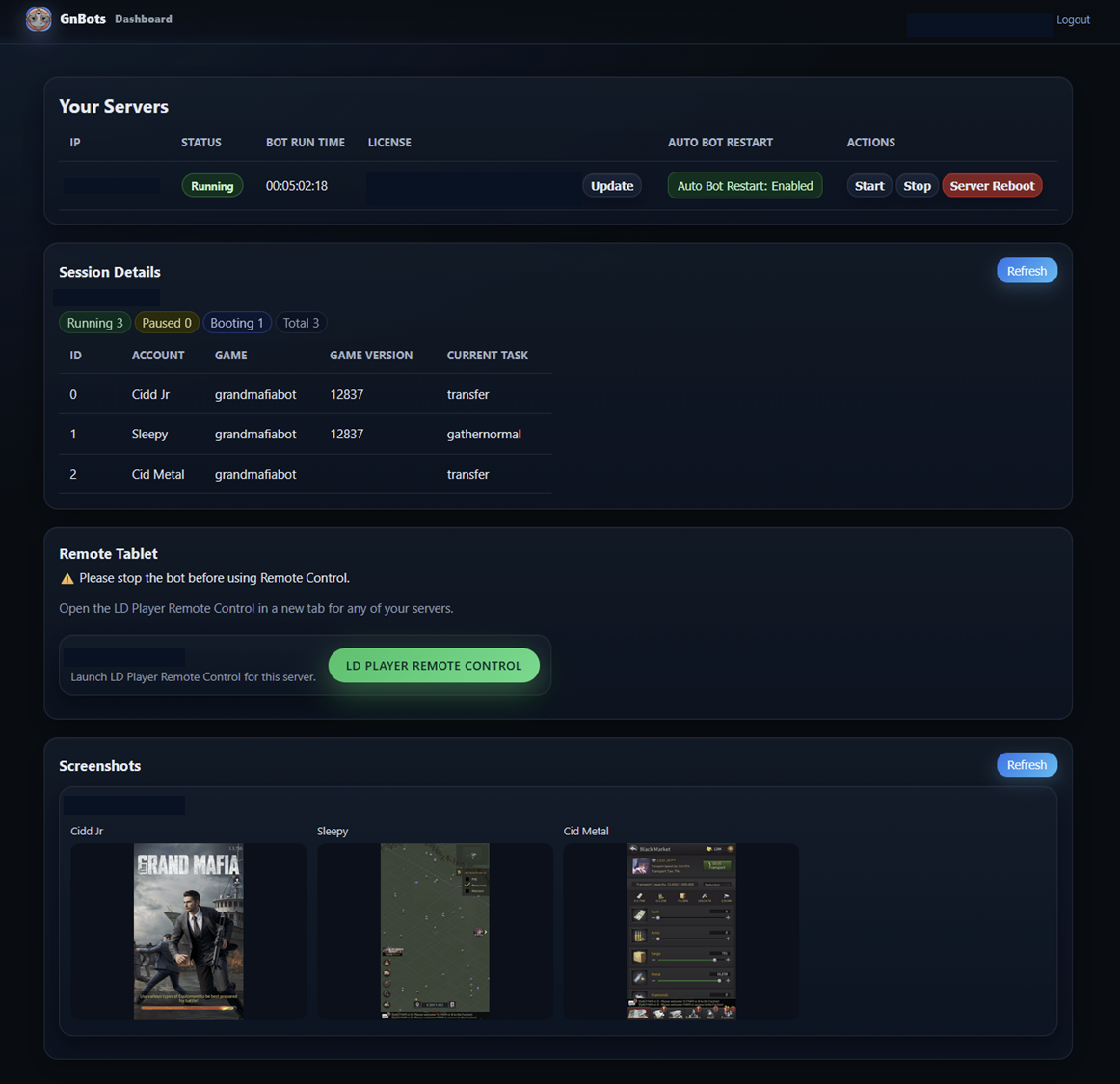The height and width of the screenshot is (1084, 1120).
Task: Click the Update license button
Action: [x=611, y=185]
